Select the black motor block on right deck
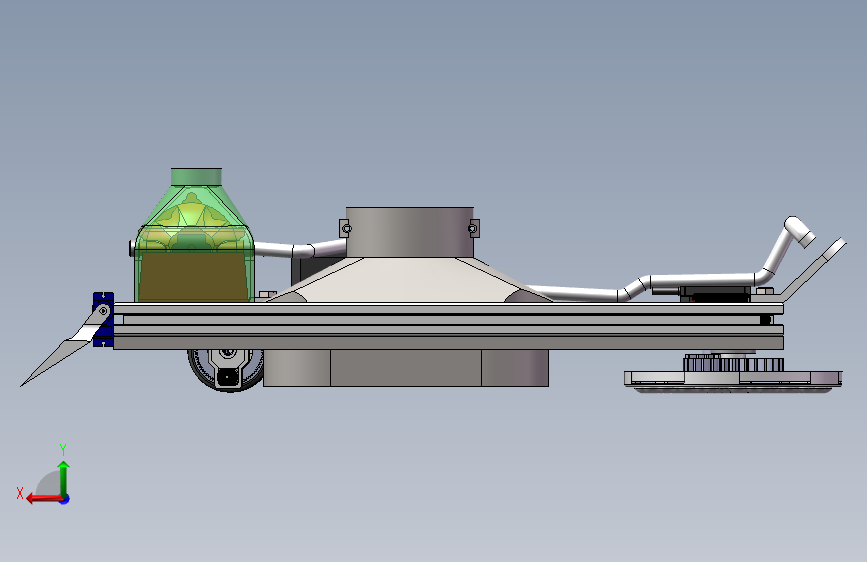 pos(715,294)
